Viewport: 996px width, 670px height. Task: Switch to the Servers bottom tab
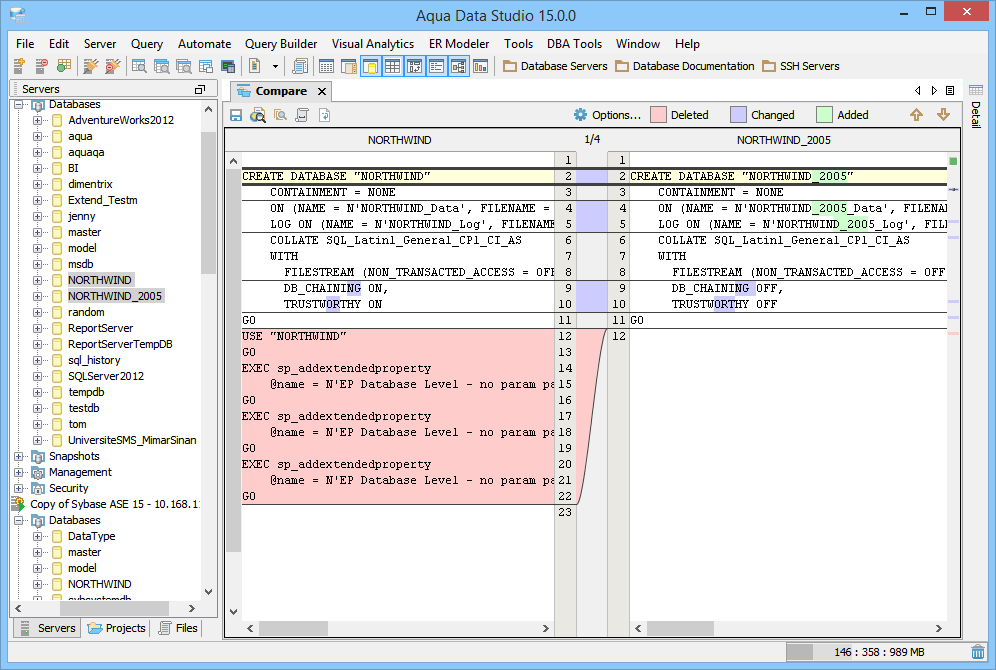pos(48,628)
